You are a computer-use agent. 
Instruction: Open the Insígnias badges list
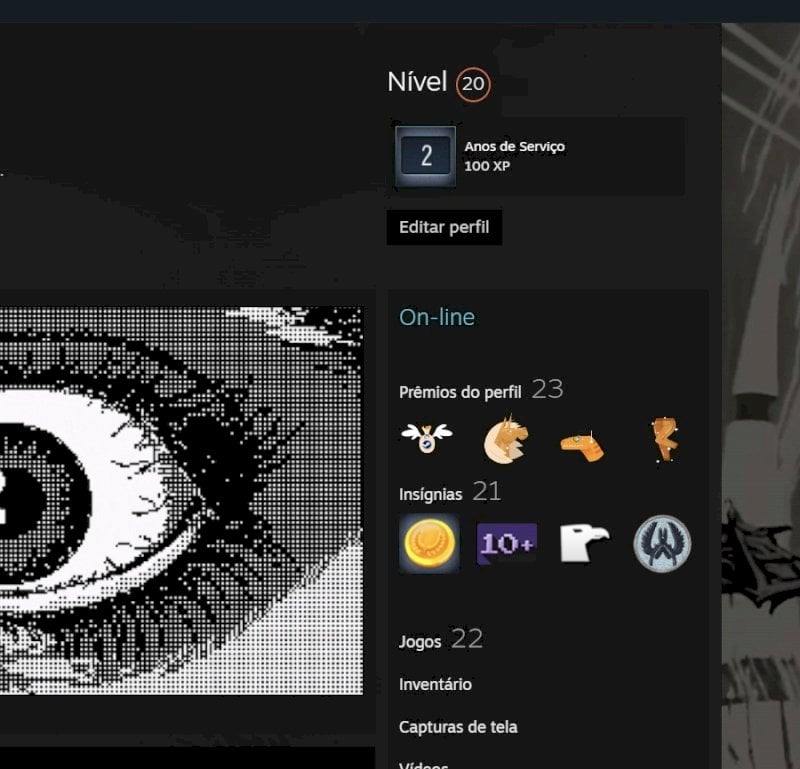pos(430,494)
